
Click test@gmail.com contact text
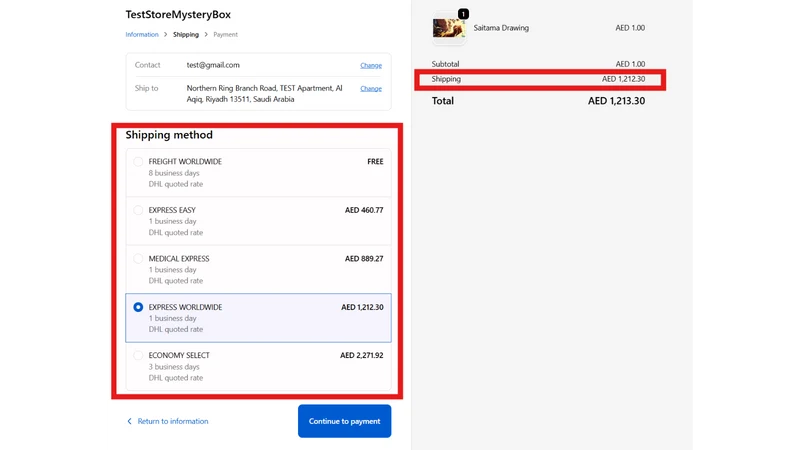[x=213, y=65]
